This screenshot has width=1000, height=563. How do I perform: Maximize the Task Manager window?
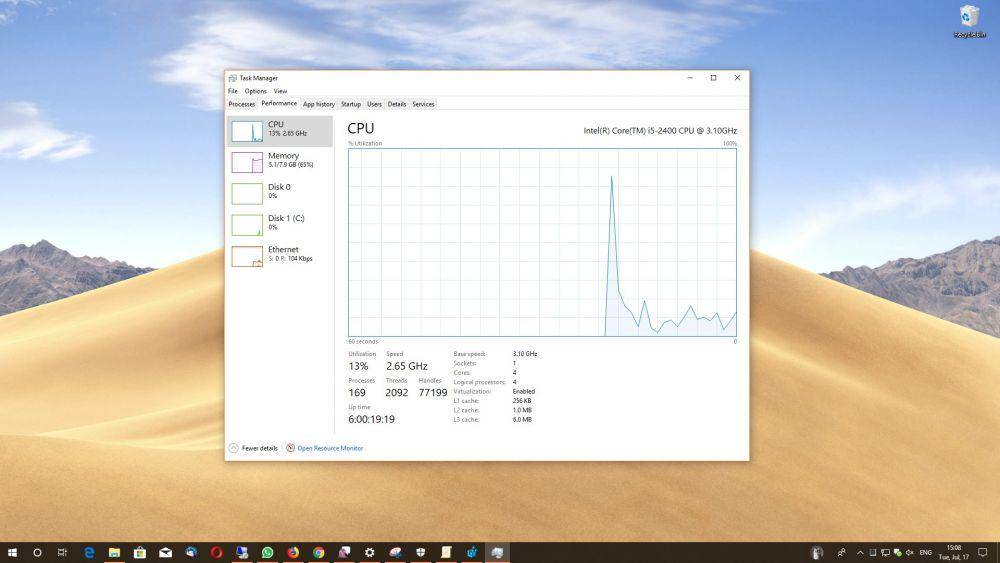pyautogui.click(x=713, y=78)
